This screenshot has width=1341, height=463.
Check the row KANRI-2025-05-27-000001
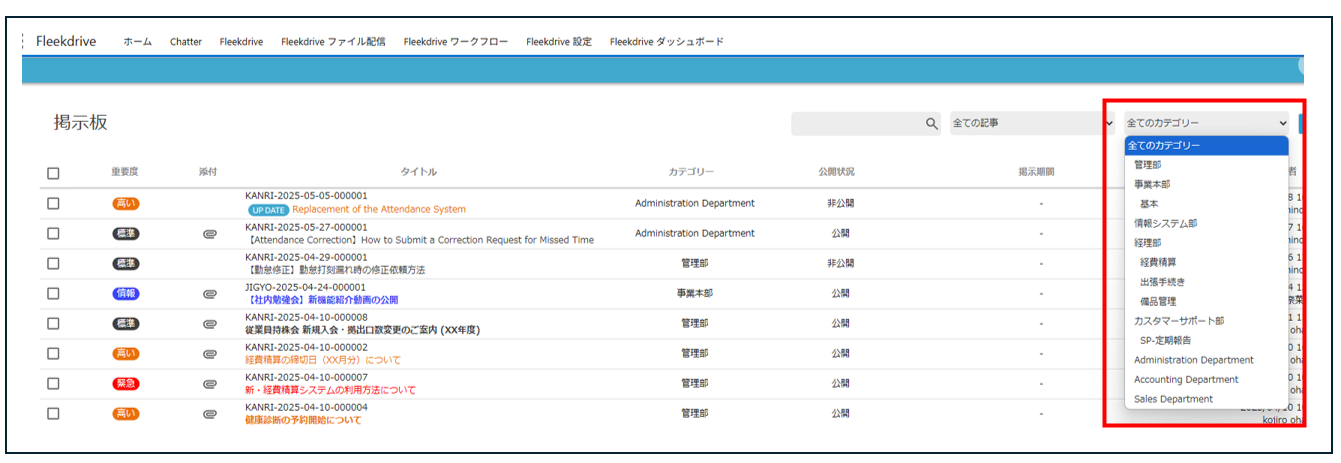coord(53,233)
